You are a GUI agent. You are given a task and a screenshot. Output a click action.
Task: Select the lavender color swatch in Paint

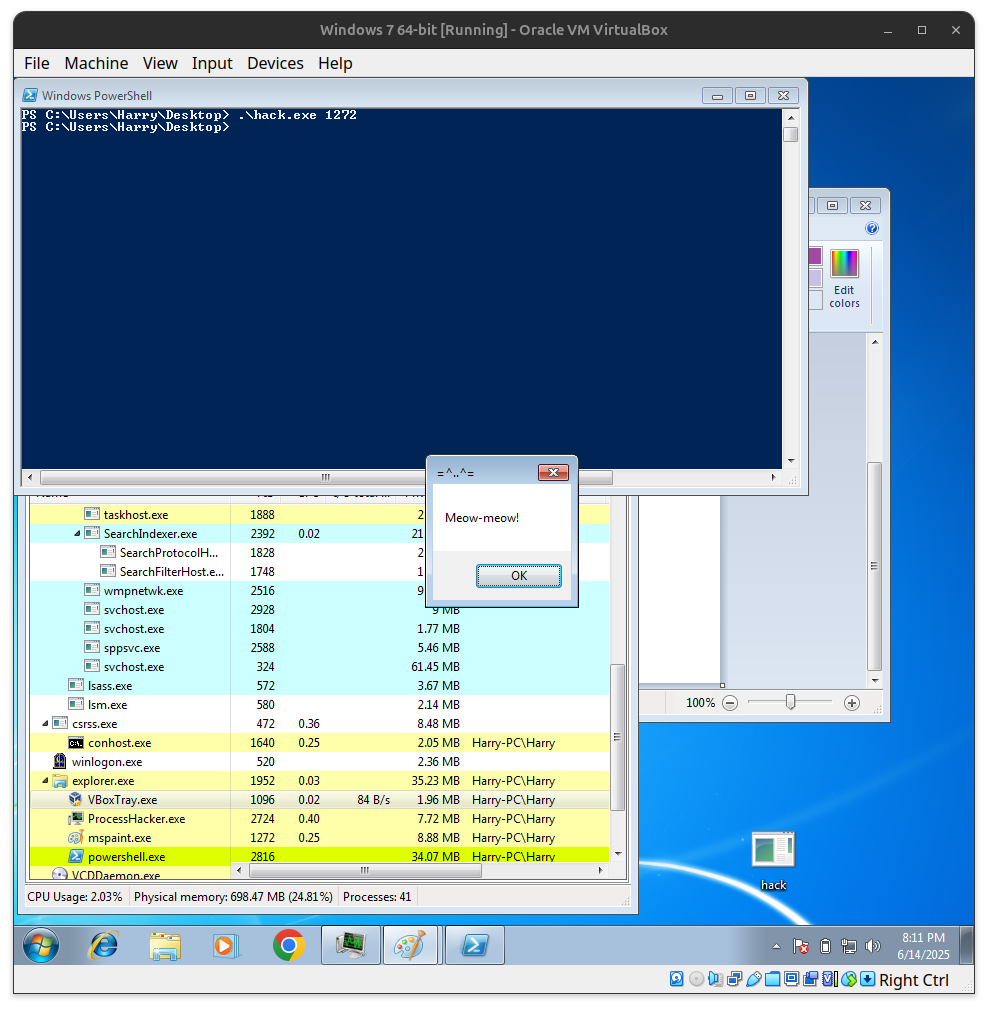[815, 278]
